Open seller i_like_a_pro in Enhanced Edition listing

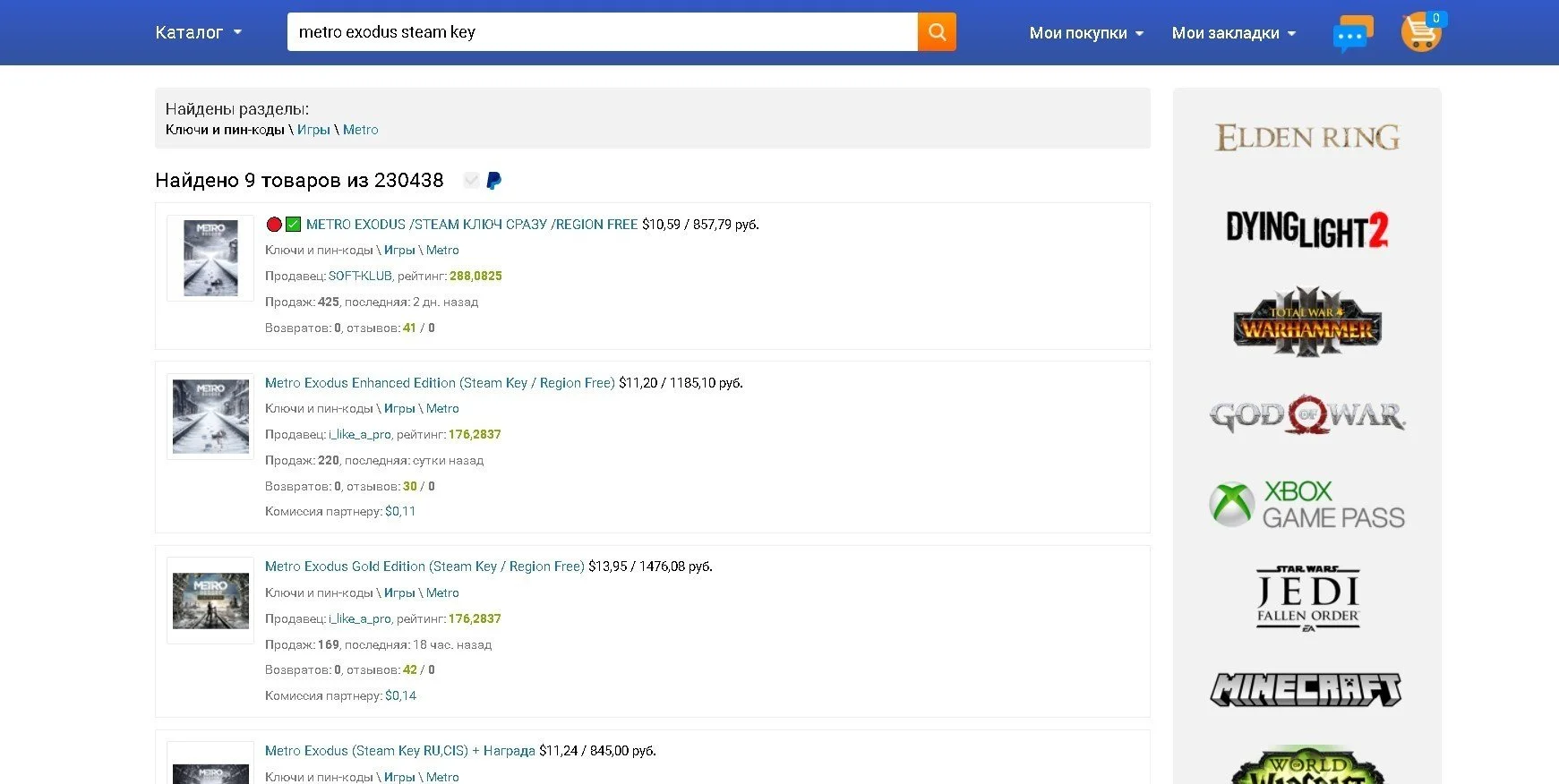coord(360,435)
